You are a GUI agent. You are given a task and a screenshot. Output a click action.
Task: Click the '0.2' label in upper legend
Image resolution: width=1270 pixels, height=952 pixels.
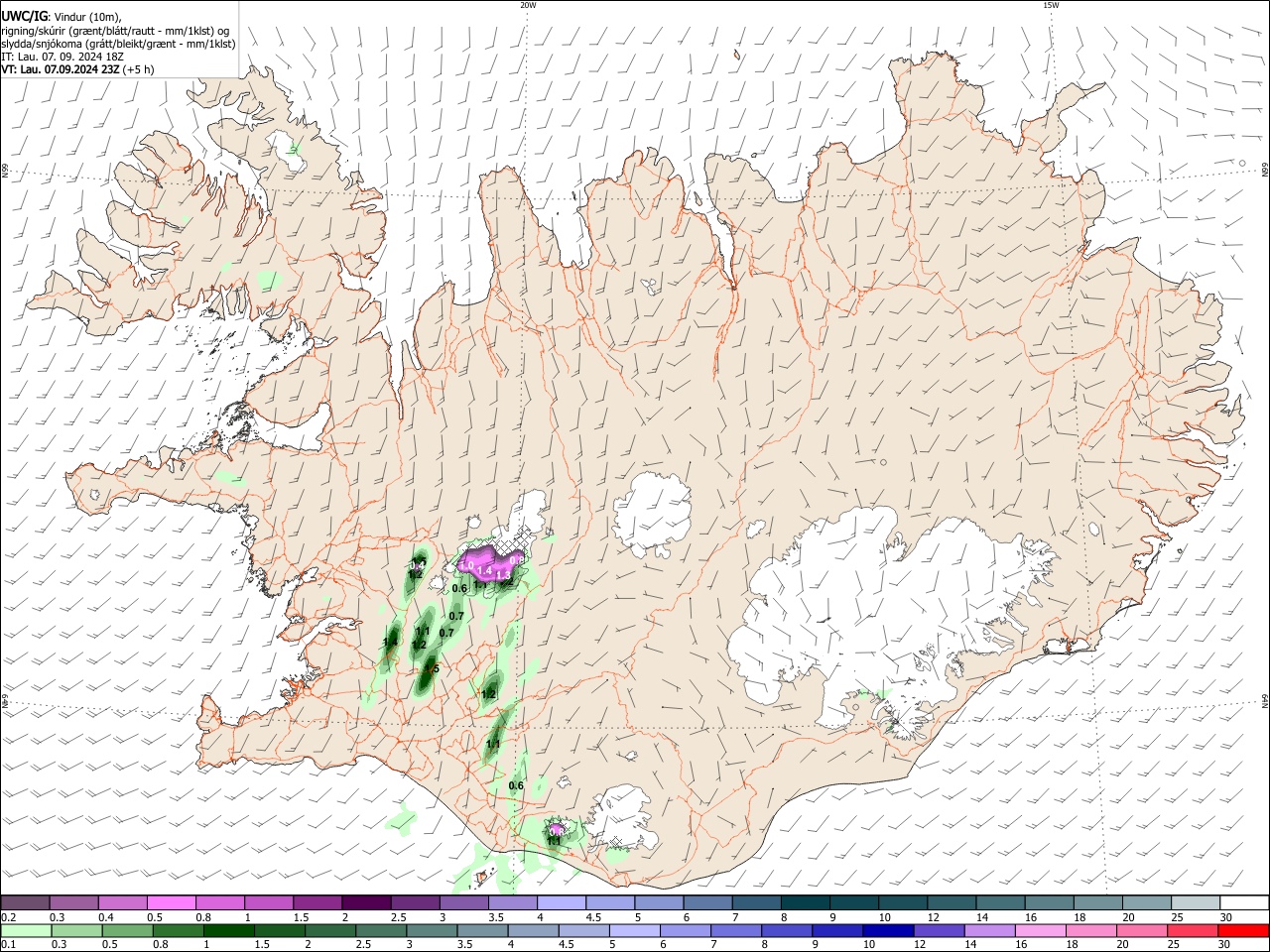pos(9,917)
